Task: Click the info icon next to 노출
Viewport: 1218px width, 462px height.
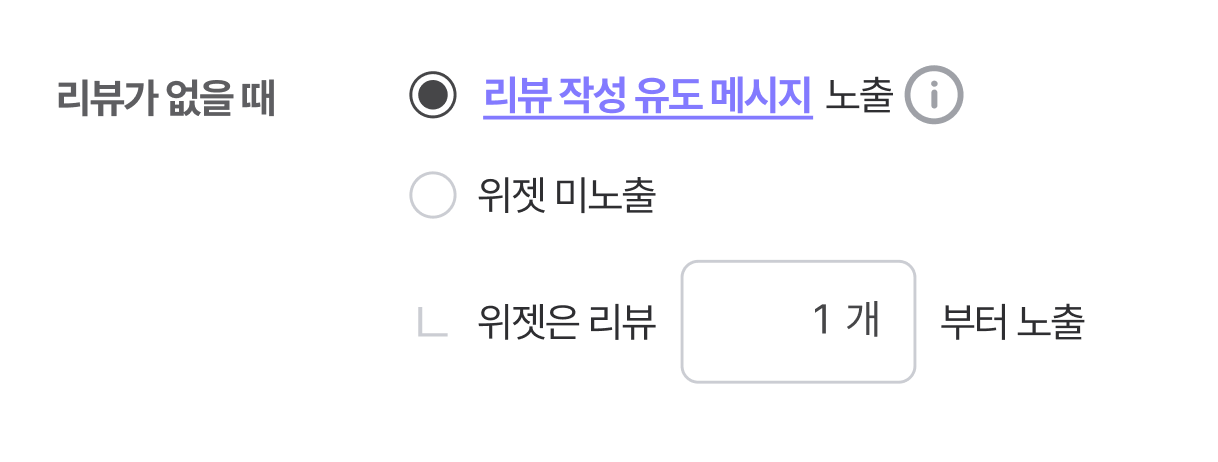Action: (933, 96)
